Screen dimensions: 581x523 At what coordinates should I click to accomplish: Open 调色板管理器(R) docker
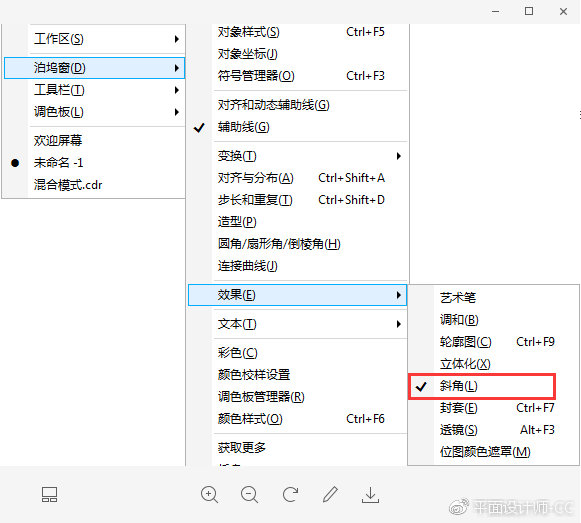click(298, 397)
